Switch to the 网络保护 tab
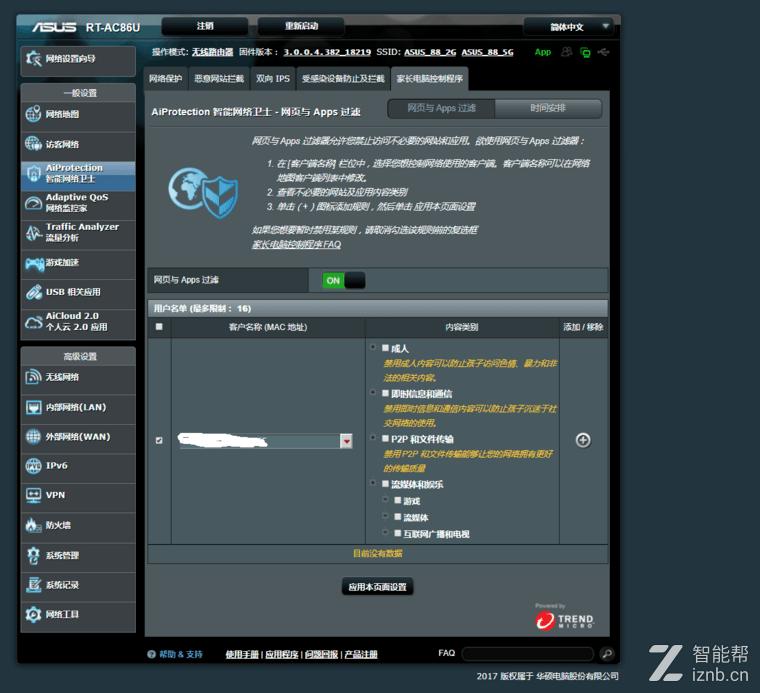760x693 pixels. coord(166,79)
